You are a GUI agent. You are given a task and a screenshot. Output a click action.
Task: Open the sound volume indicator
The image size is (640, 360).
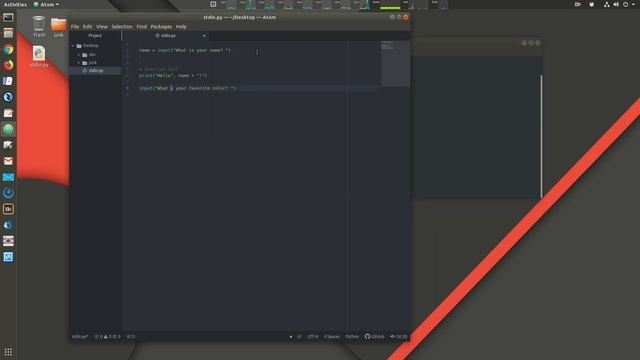[616, 4]
